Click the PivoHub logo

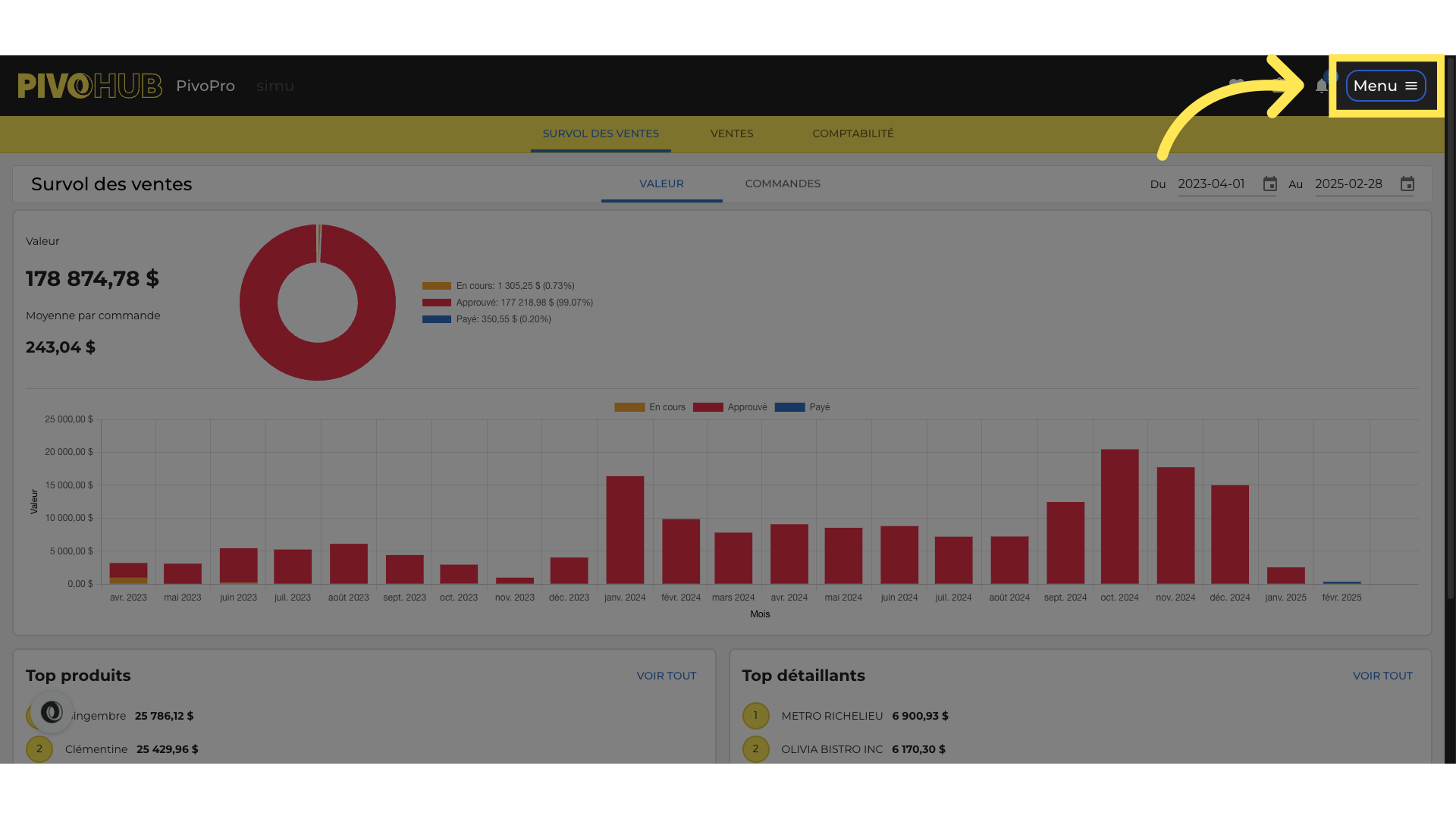89,86
